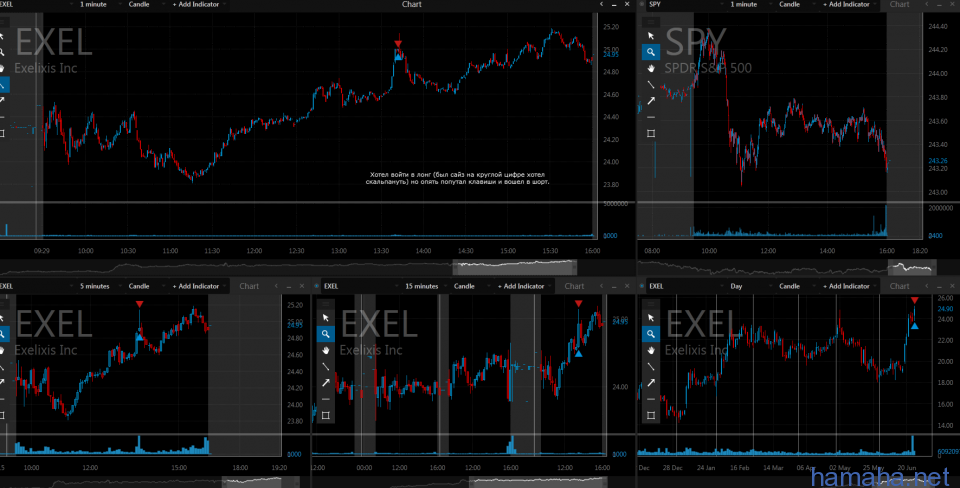This screenshot has width=960, height=488.
Task: Select the hand pan tool in SPY chart
Action: (x=651, y=69)
